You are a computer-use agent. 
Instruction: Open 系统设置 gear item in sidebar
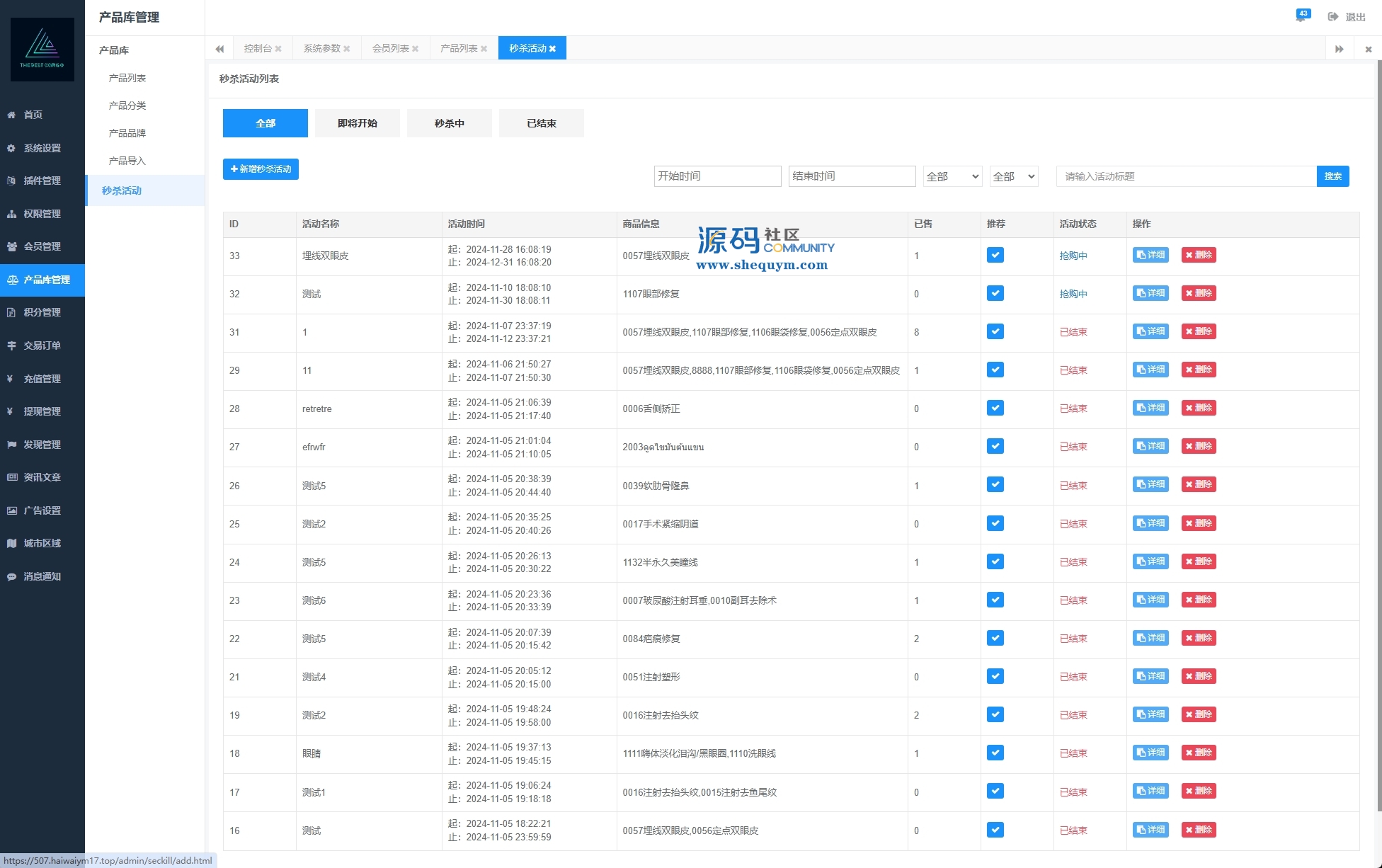pyautogui.click(x=11, y=148)
